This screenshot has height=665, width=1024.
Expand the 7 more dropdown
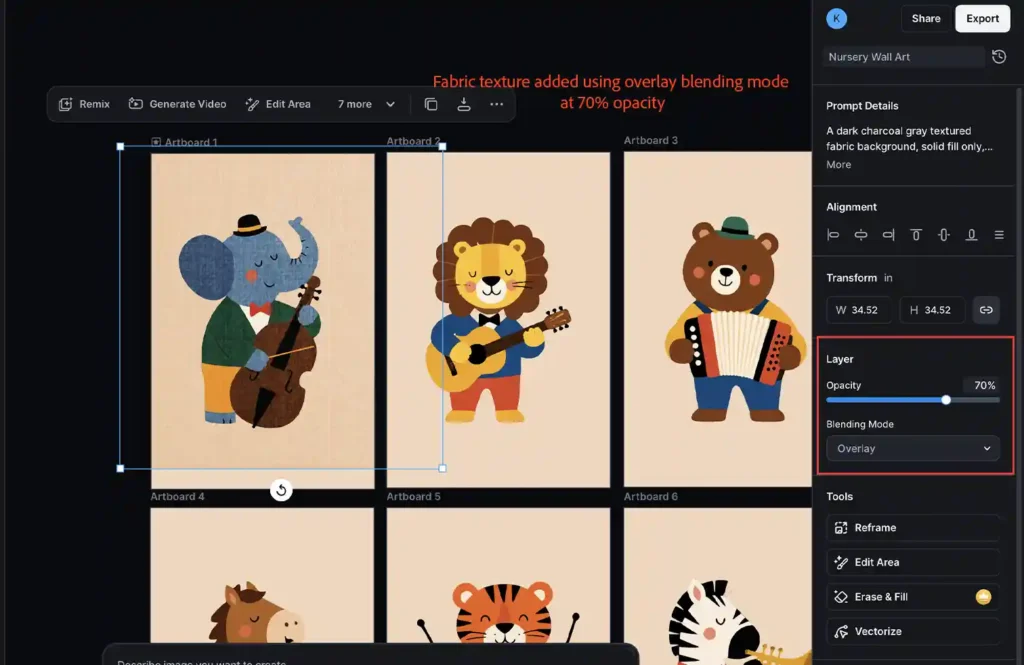tap(366, 104)
